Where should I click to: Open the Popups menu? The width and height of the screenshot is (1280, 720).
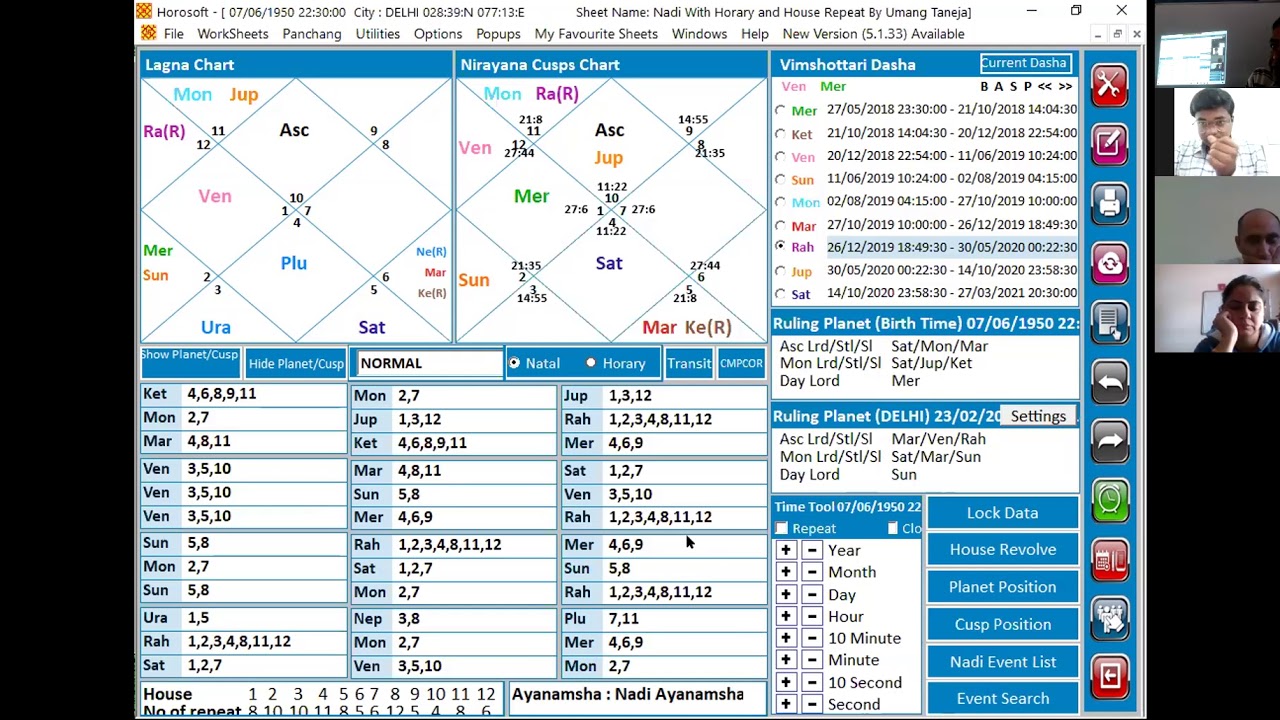coord(498,34)
